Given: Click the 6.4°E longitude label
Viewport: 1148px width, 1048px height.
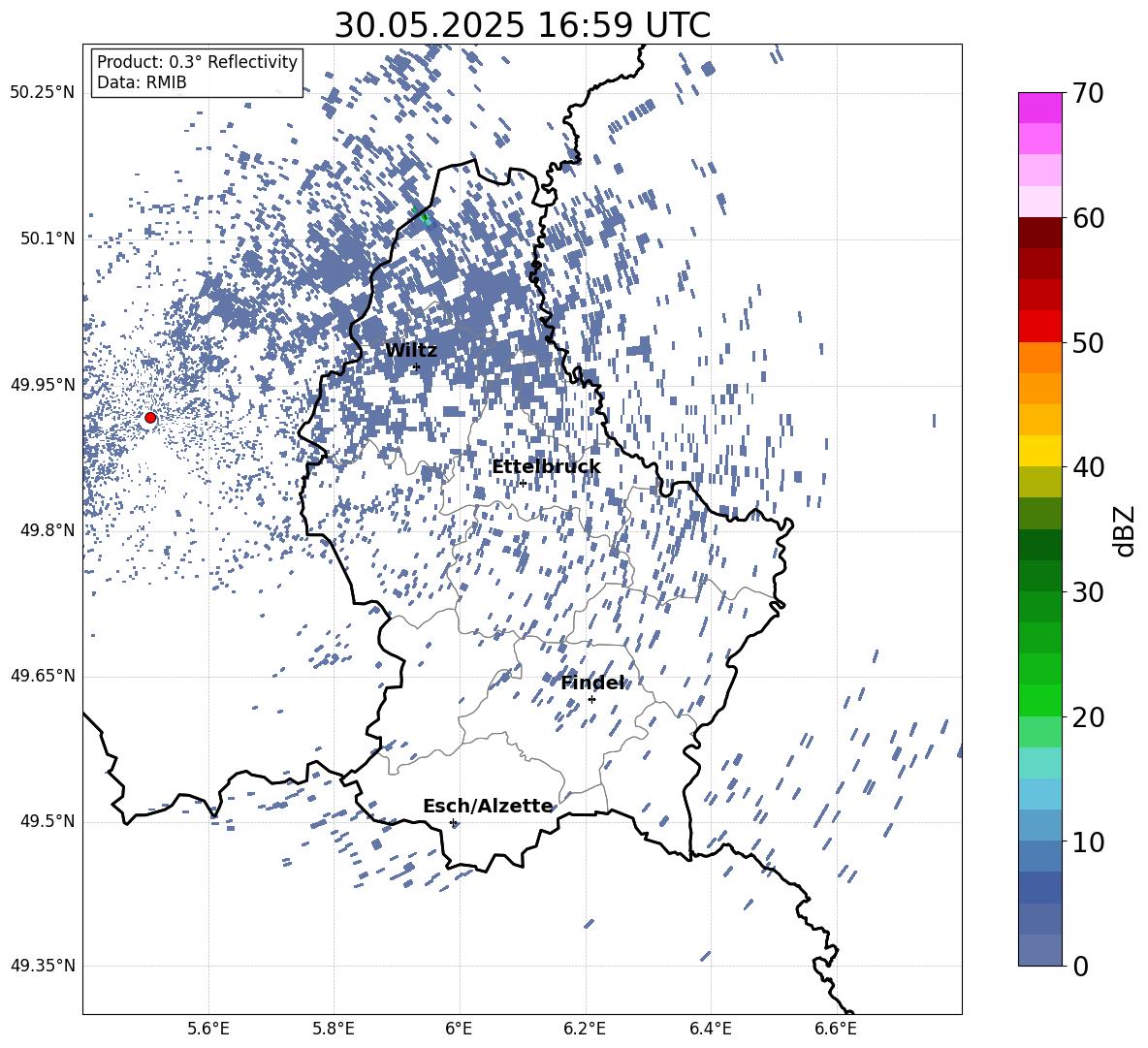Looking at the screenshot, I should pos(710,1029).
